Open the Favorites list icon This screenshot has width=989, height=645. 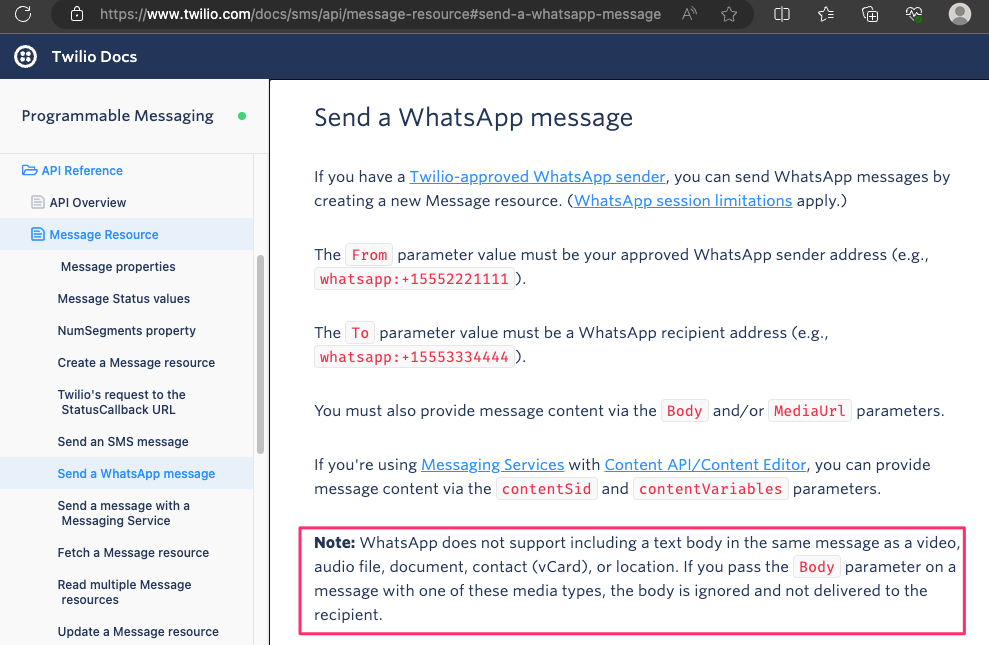(x=826, y=14)
